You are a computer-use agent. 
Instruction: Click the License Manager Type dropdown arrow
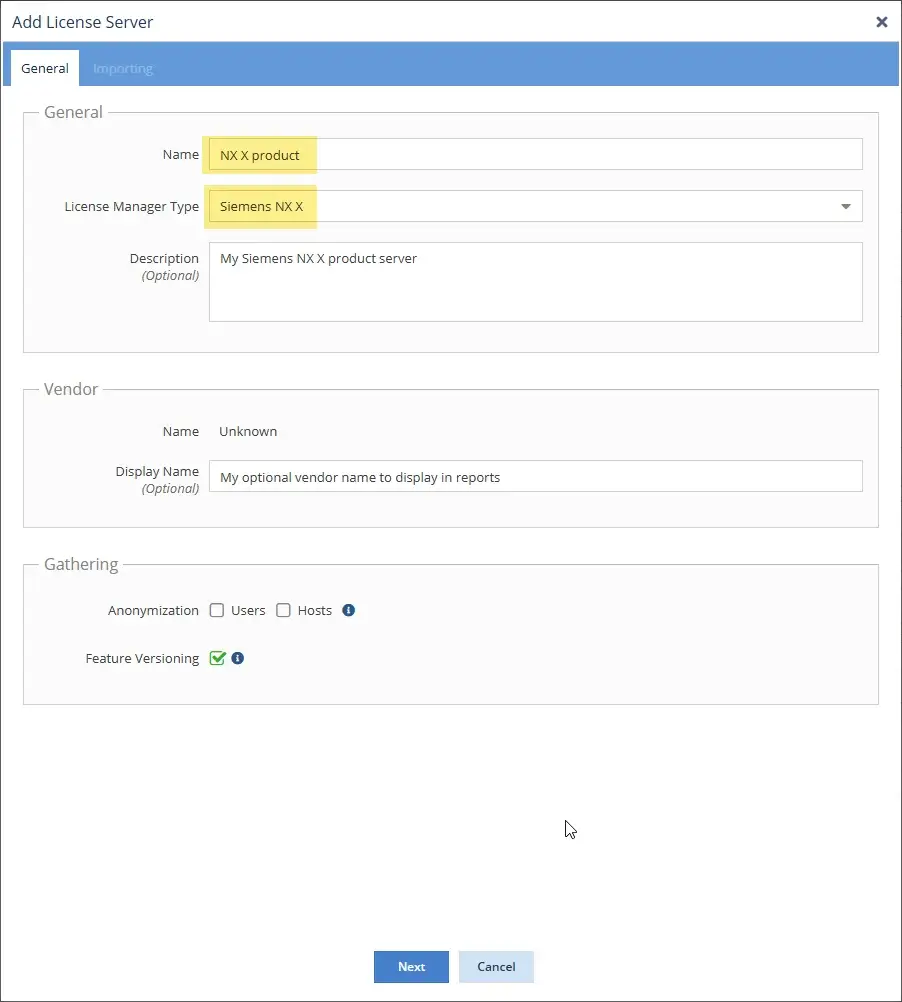coord(846,206)
